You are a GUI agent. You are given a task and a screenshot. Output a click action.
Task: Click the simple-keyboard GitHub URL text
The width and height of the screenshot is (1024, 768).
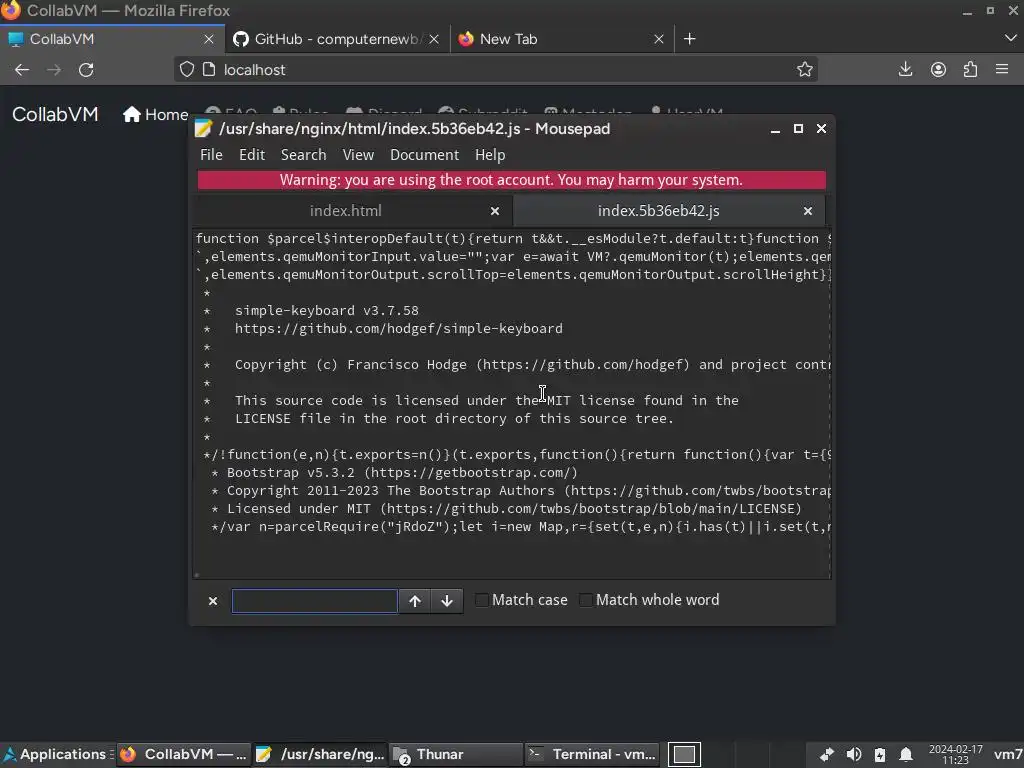pyautogui.click(x=398, y=328)
